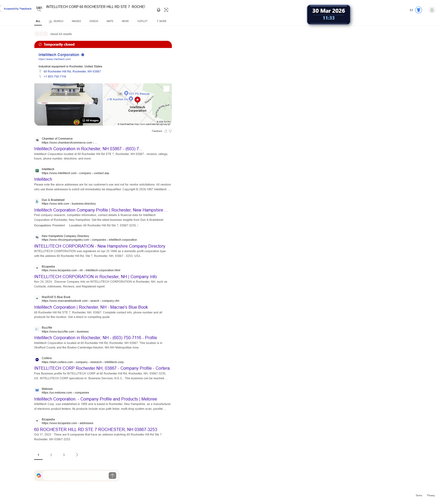The image size is (444, 500).
Task: Click the Auction Co. map marker
Action: click(131, 99)
